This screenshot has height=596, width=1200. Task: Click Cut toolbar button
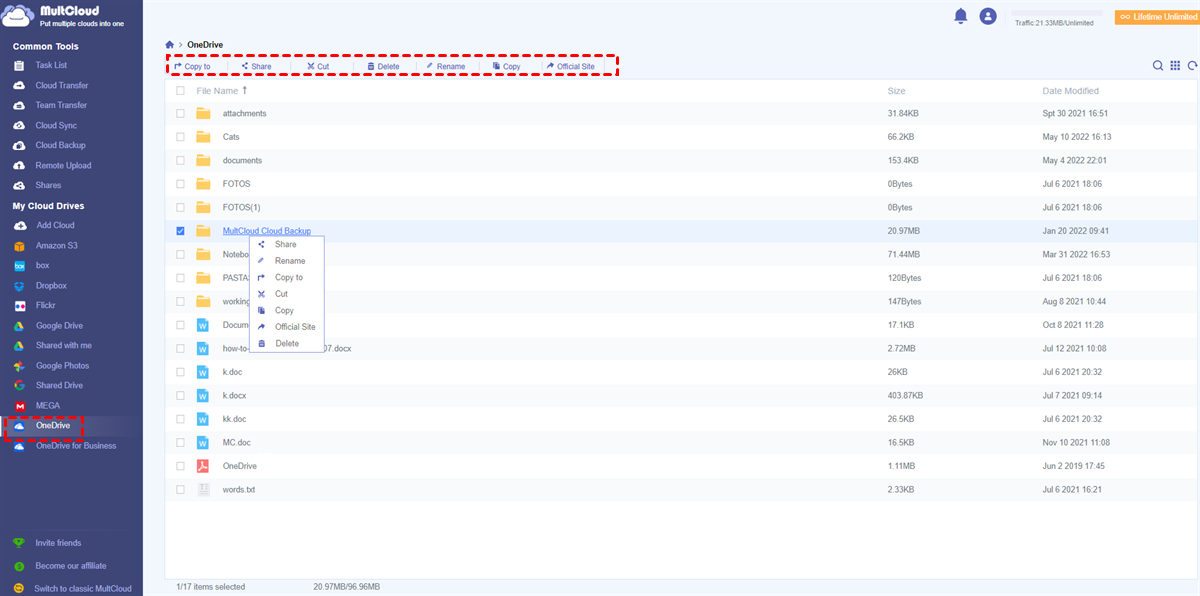[319, 66]
